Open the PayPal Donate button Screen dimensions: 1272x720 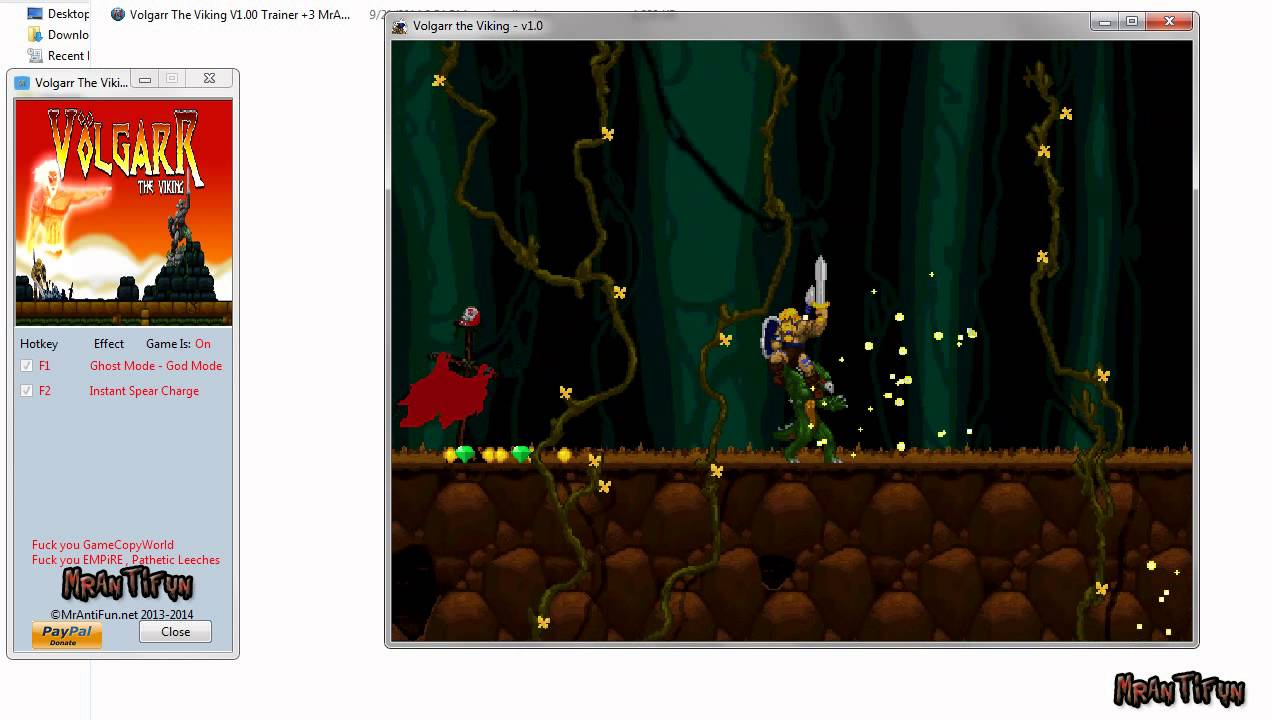[x=67, y=635]
